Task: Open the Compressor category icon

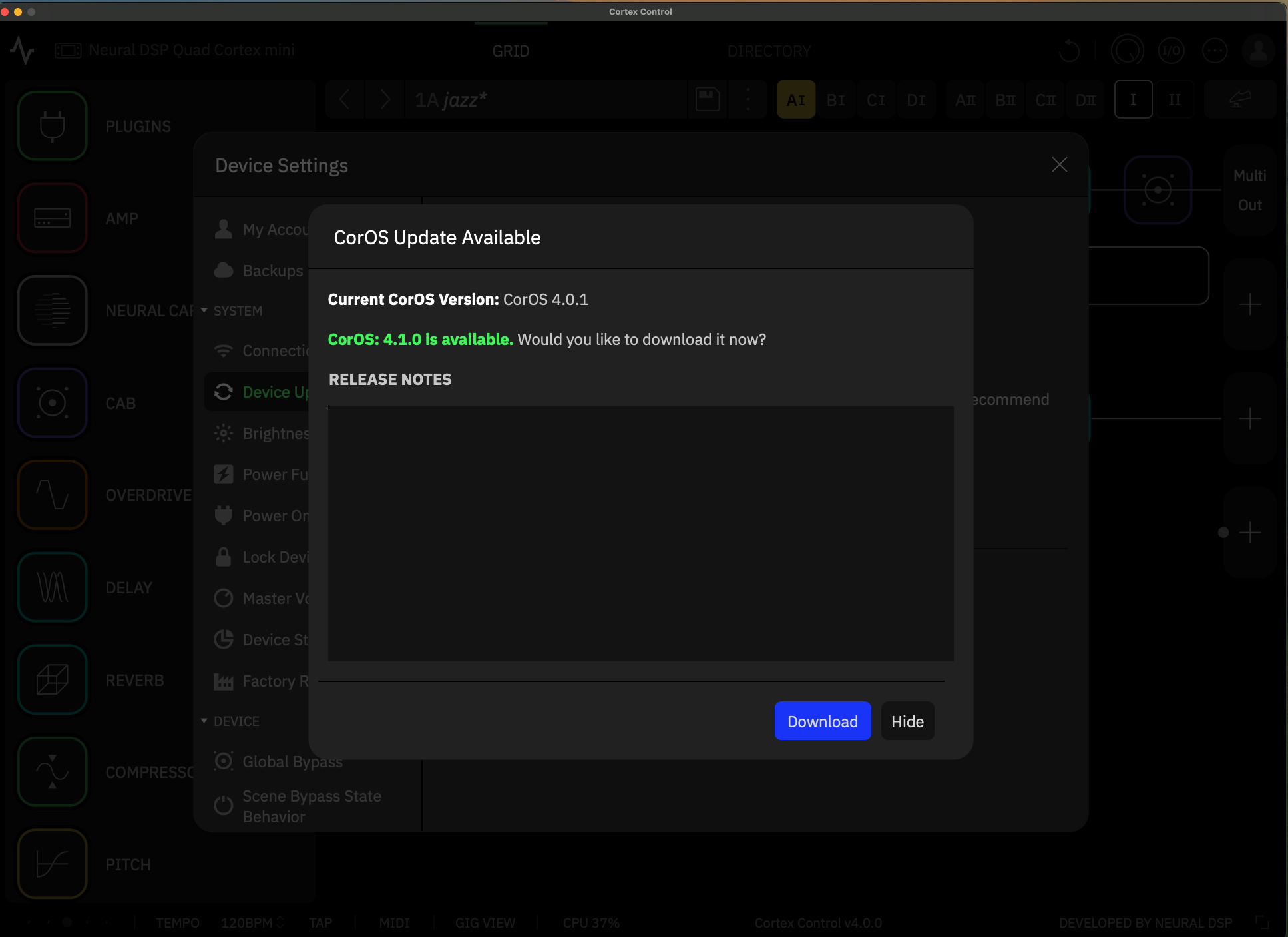Action: (53, 772)
